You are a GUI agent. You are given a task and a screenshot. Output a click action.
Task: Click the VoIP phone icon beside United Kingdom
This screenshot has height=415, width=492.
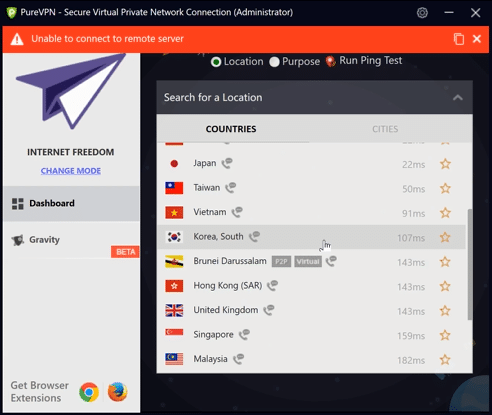point(269,310)
